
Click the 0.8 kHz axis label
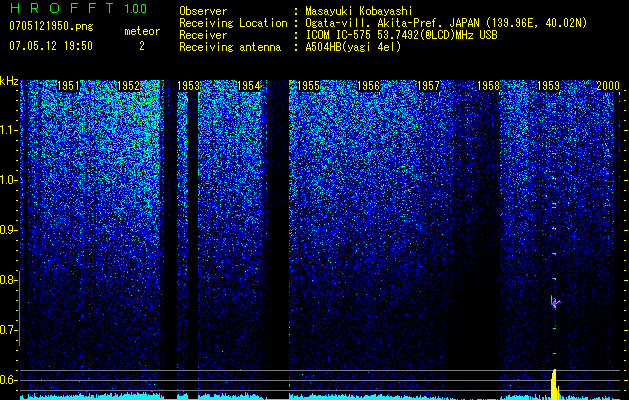point(9,280)
